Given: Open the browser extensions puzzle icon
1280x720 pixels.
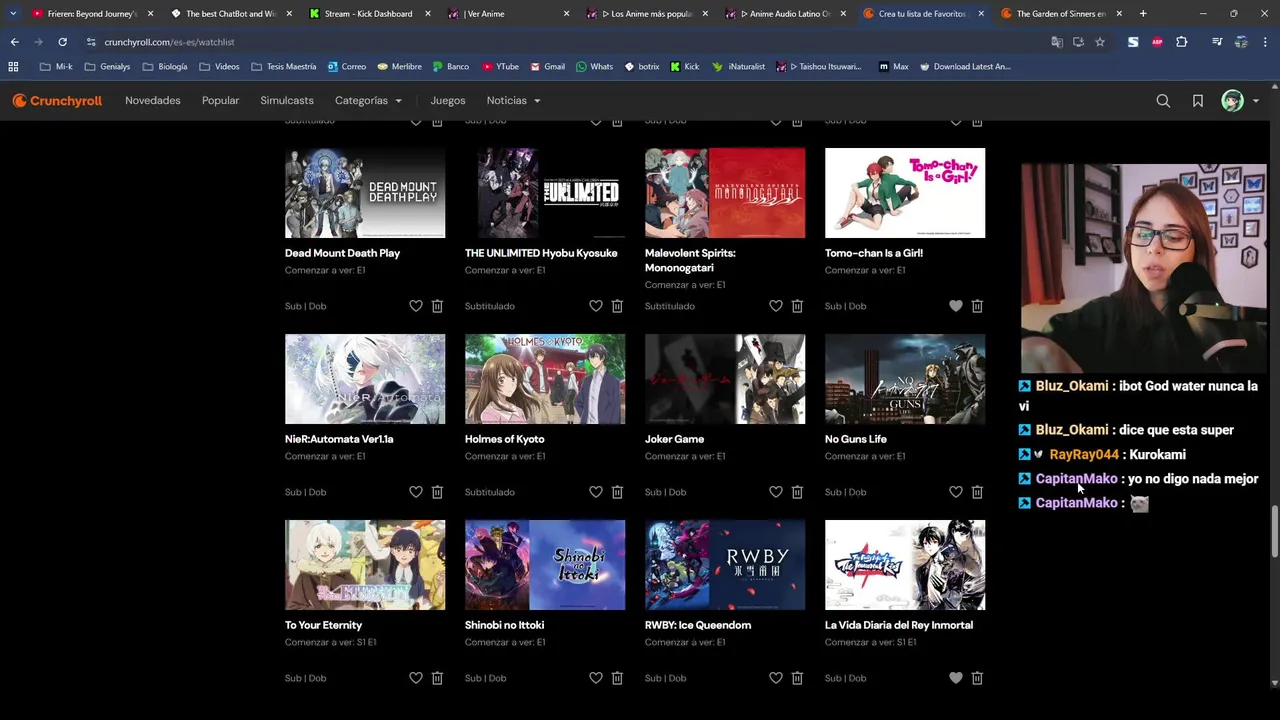Looking at the screenshot, I should click(1182, 42).
